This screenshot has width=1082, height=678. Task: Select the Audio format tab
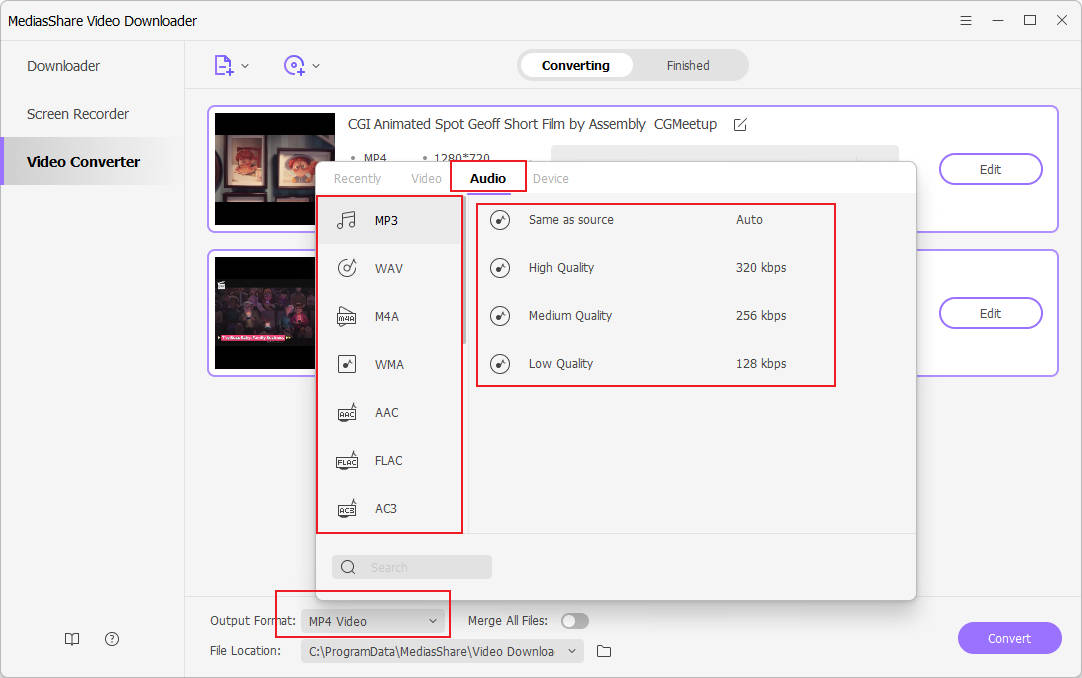coord(488,179)
